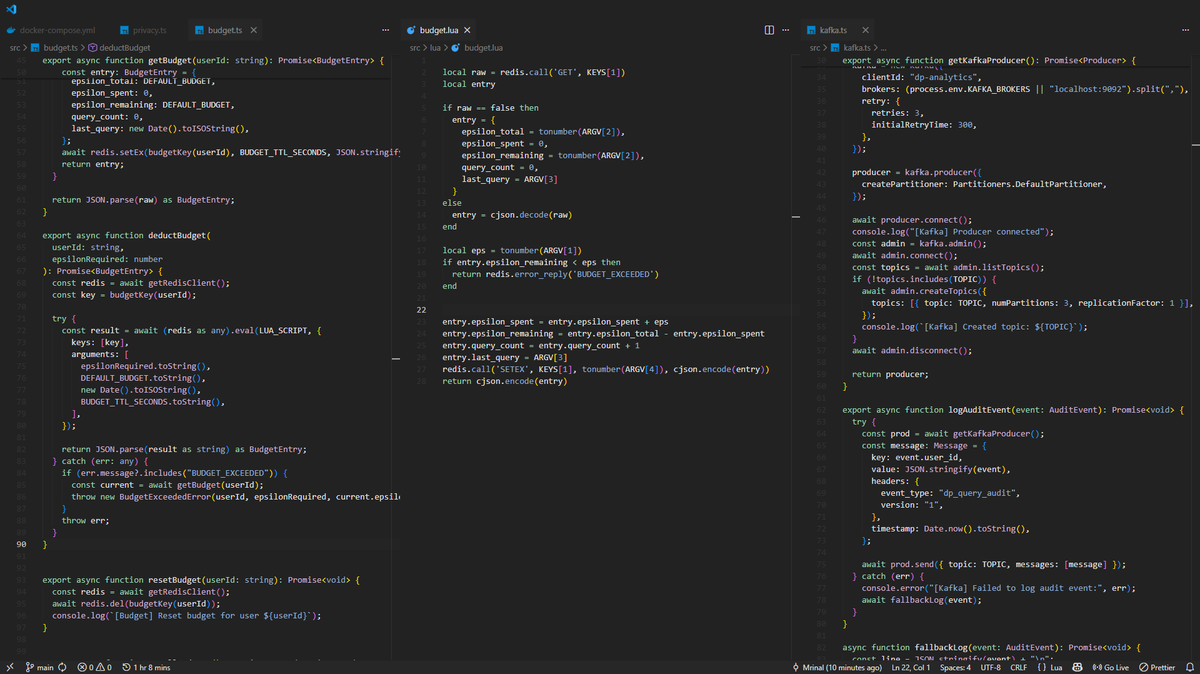Show git blame Mrinal (10 minutes ago)

[x=836, y=667]
